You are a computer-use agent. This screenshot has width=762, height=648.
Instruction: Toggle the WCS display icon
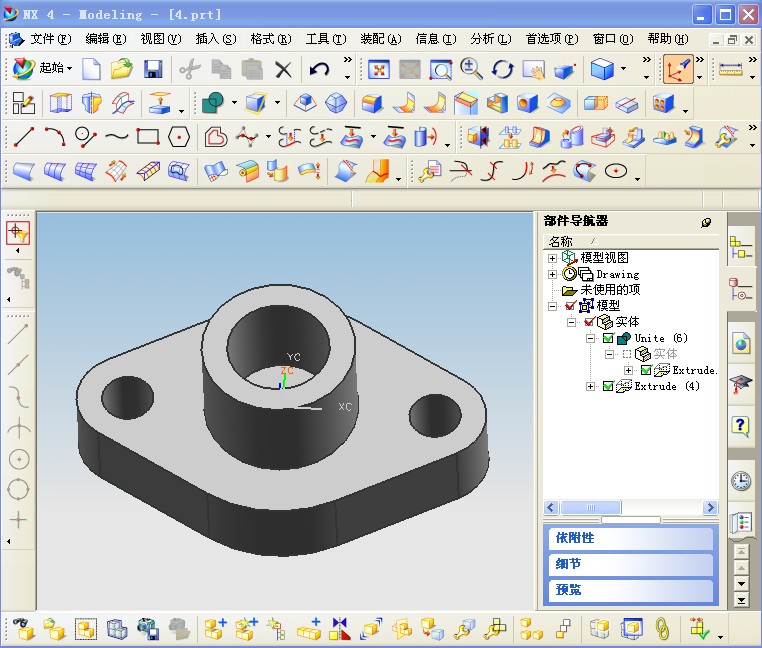pos(678,70)
